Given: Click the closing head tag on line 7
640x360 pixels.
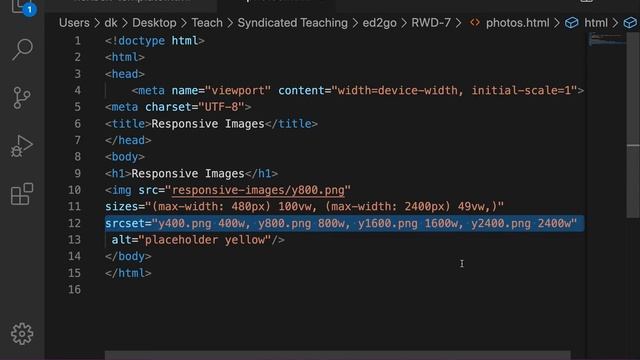Looking at the screenshot, I should coord(128,140).
